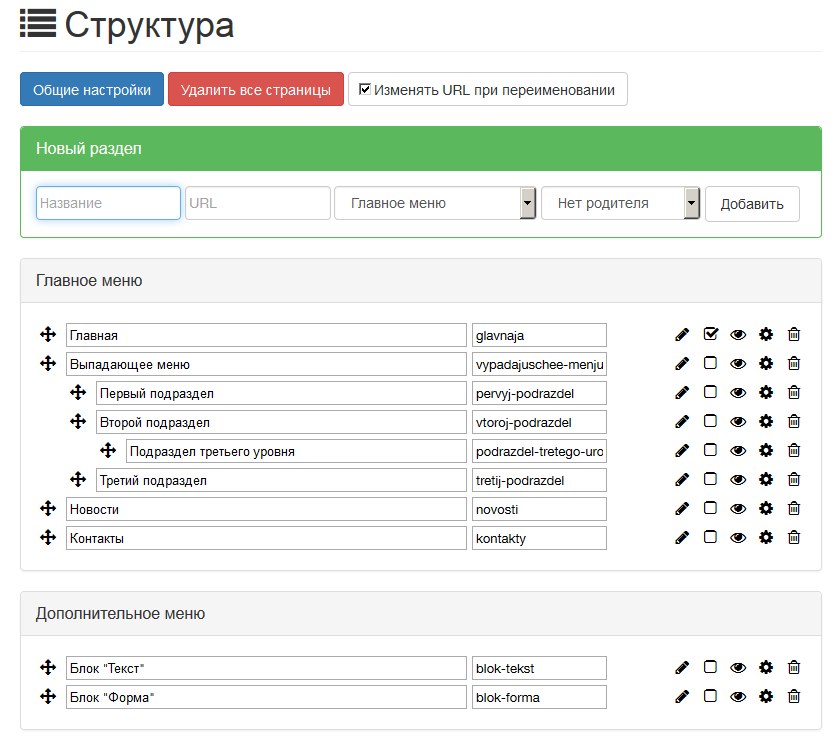Click the podrazdel-tretego URL field

539,451
